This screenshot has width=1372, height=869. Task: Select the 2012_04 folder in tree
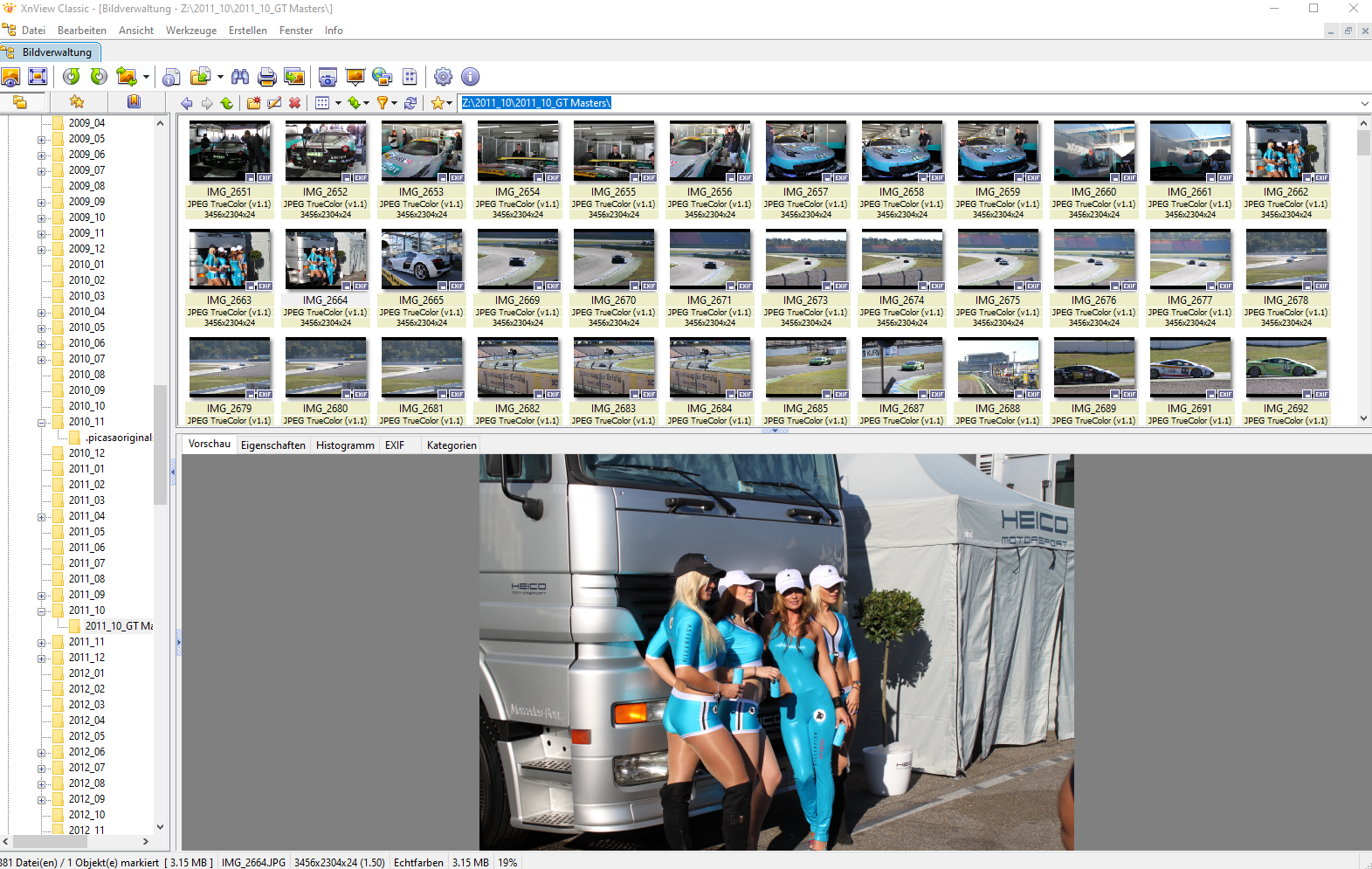pos(86,721)
